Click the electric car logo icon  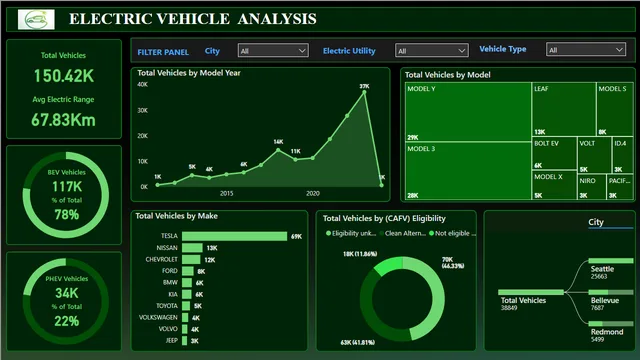[x=36, y=19]
